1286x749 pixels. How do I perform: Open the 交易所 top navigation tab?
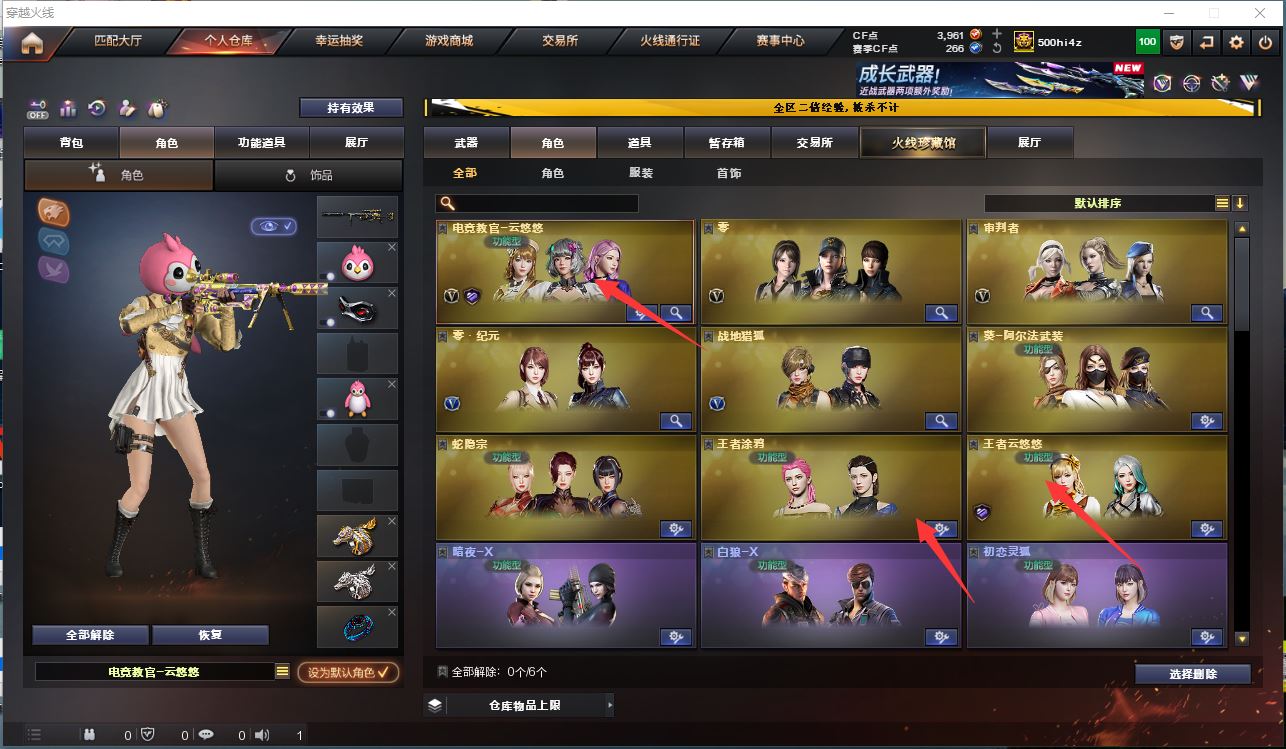click(x=560, y=41)
